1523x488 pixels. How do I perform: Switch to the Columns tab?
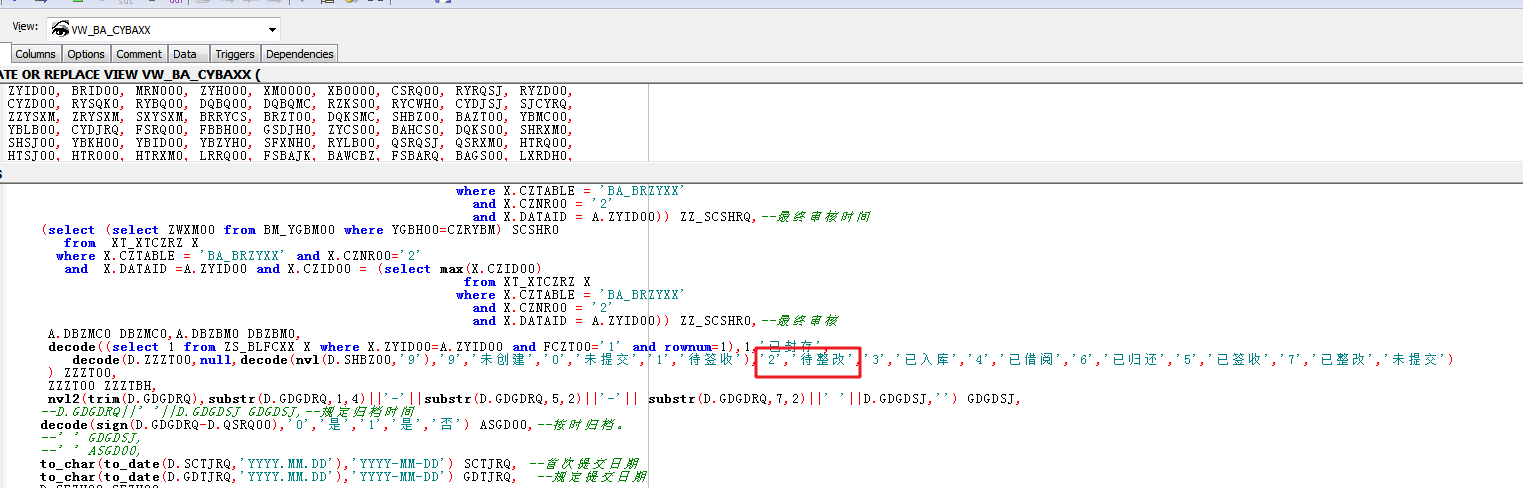tap(35, 54)
